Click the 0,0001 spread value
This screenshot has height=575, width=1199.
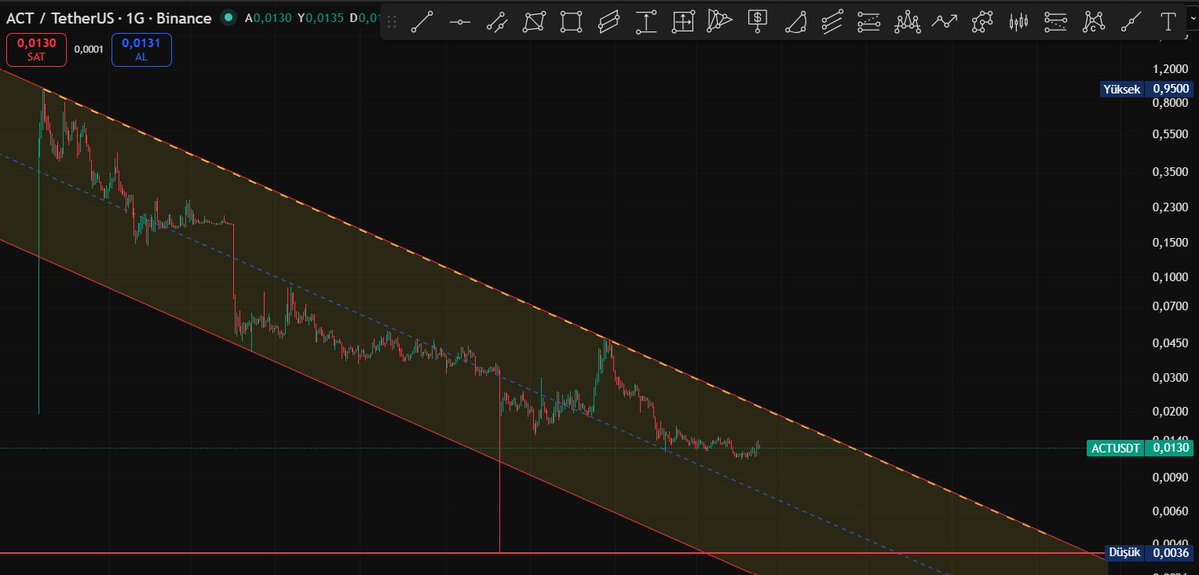pos(89,49)
